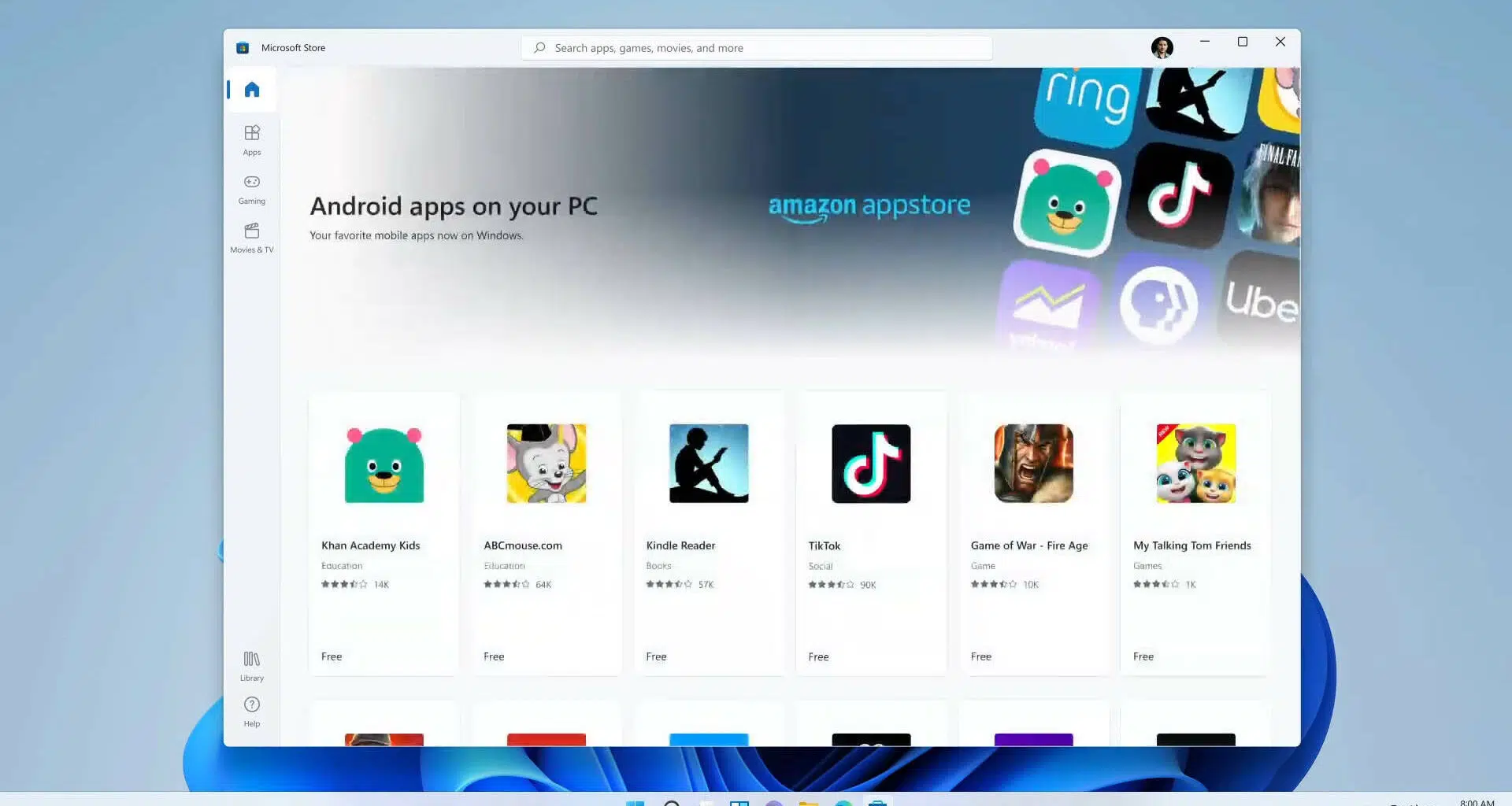1512x806 pixels.
Task: Click the search apps, games, movies field
Action: (x=757, y=48)
